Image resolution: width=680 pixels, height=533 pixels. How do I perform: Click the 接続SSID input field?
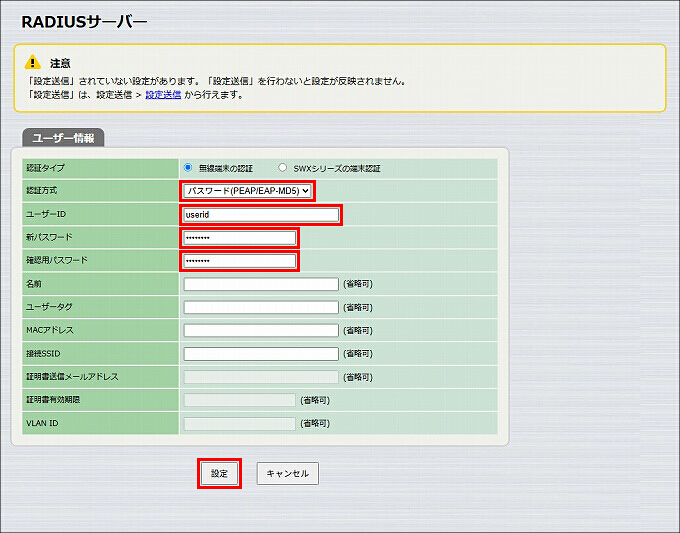261,353
